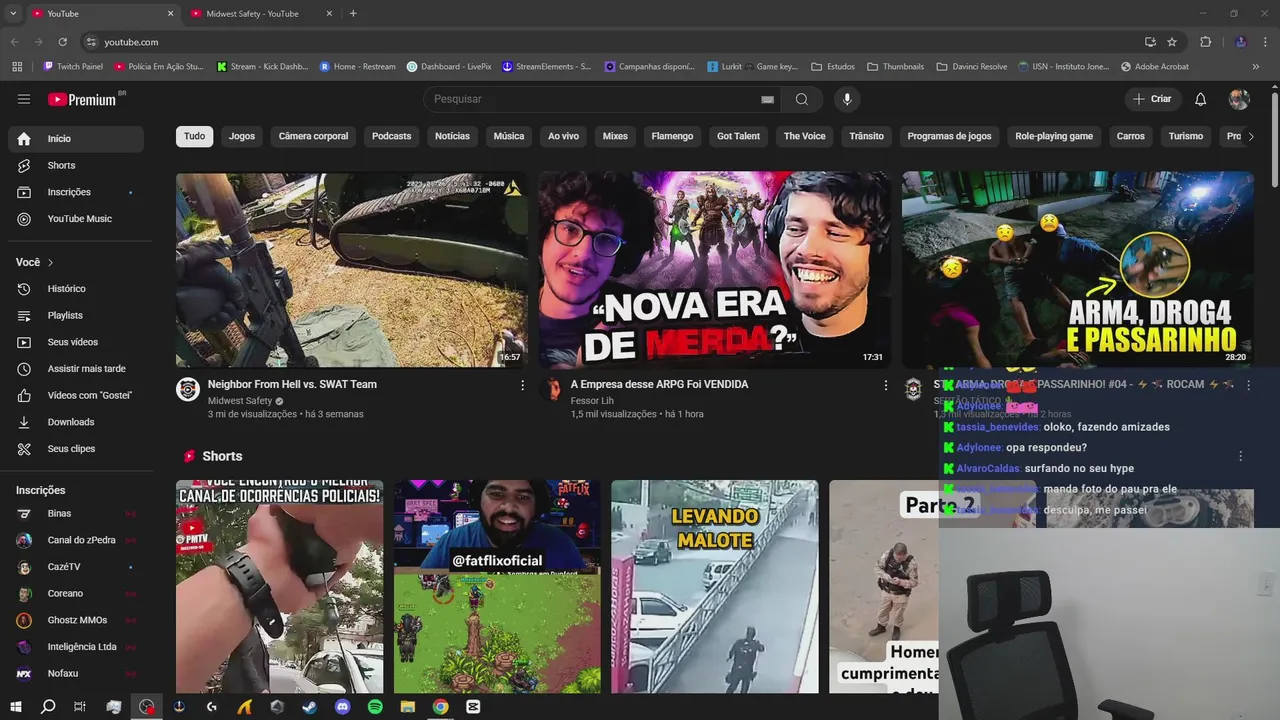Open Thumbnails bookmarks folder
Image resolution: width=1280 pixels, height=720 pixels.
click(x=895, y=67)
